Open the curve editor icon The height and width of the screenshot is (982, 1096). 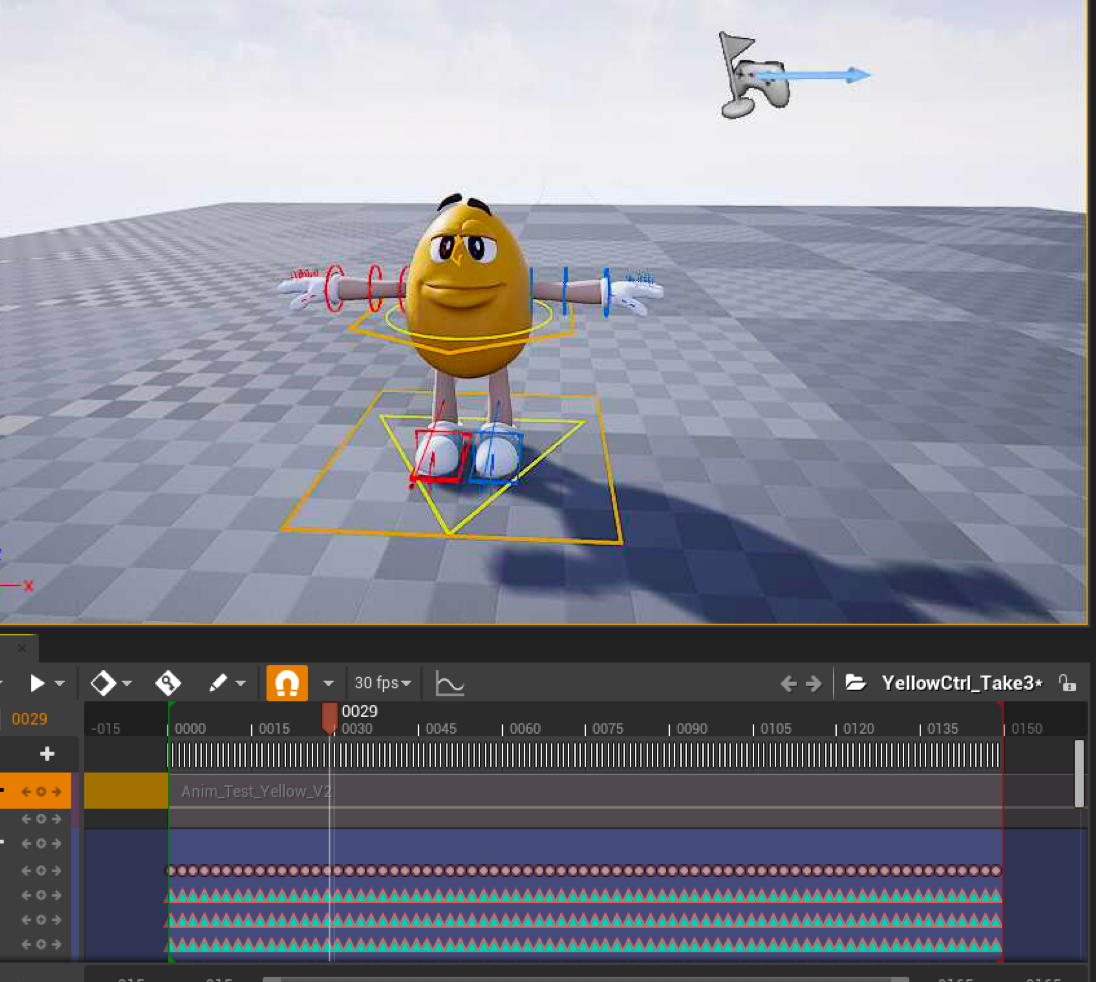(x=449, y=683)
